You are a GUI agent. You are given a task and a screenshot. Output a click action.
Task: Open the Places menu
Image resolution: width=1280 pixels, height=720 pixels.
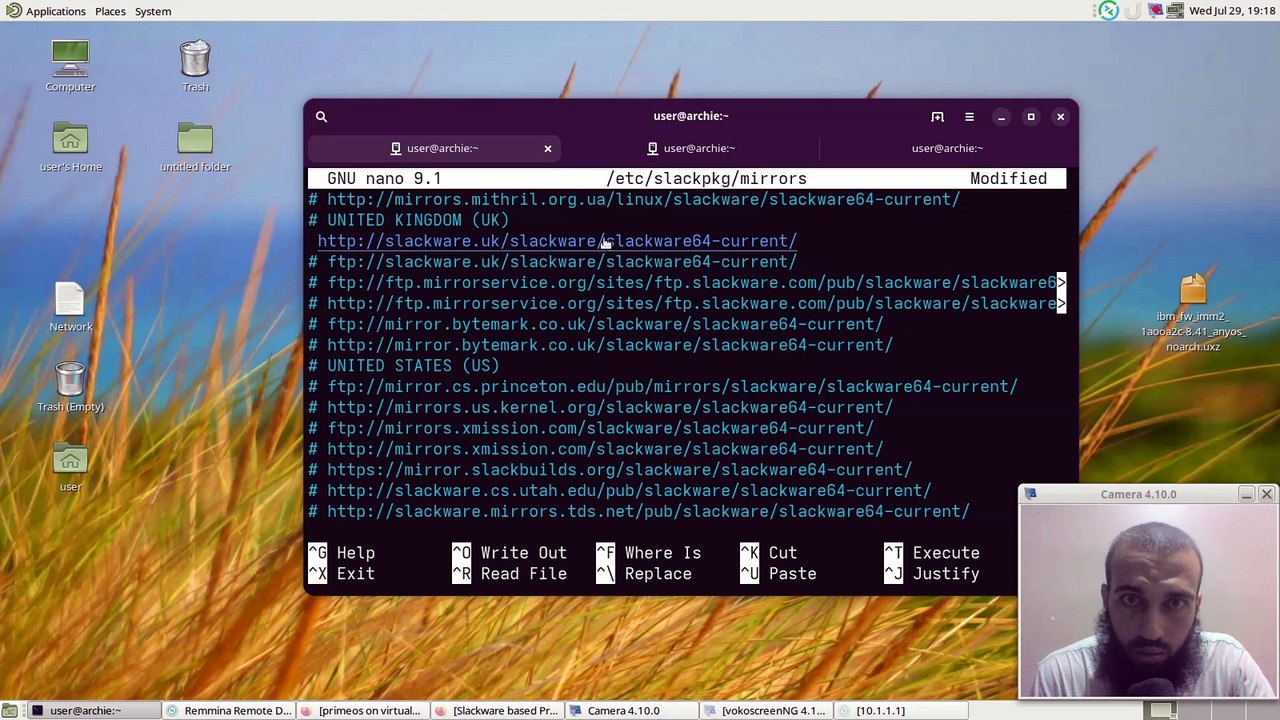pyautogui.click(x=110, y=11)
